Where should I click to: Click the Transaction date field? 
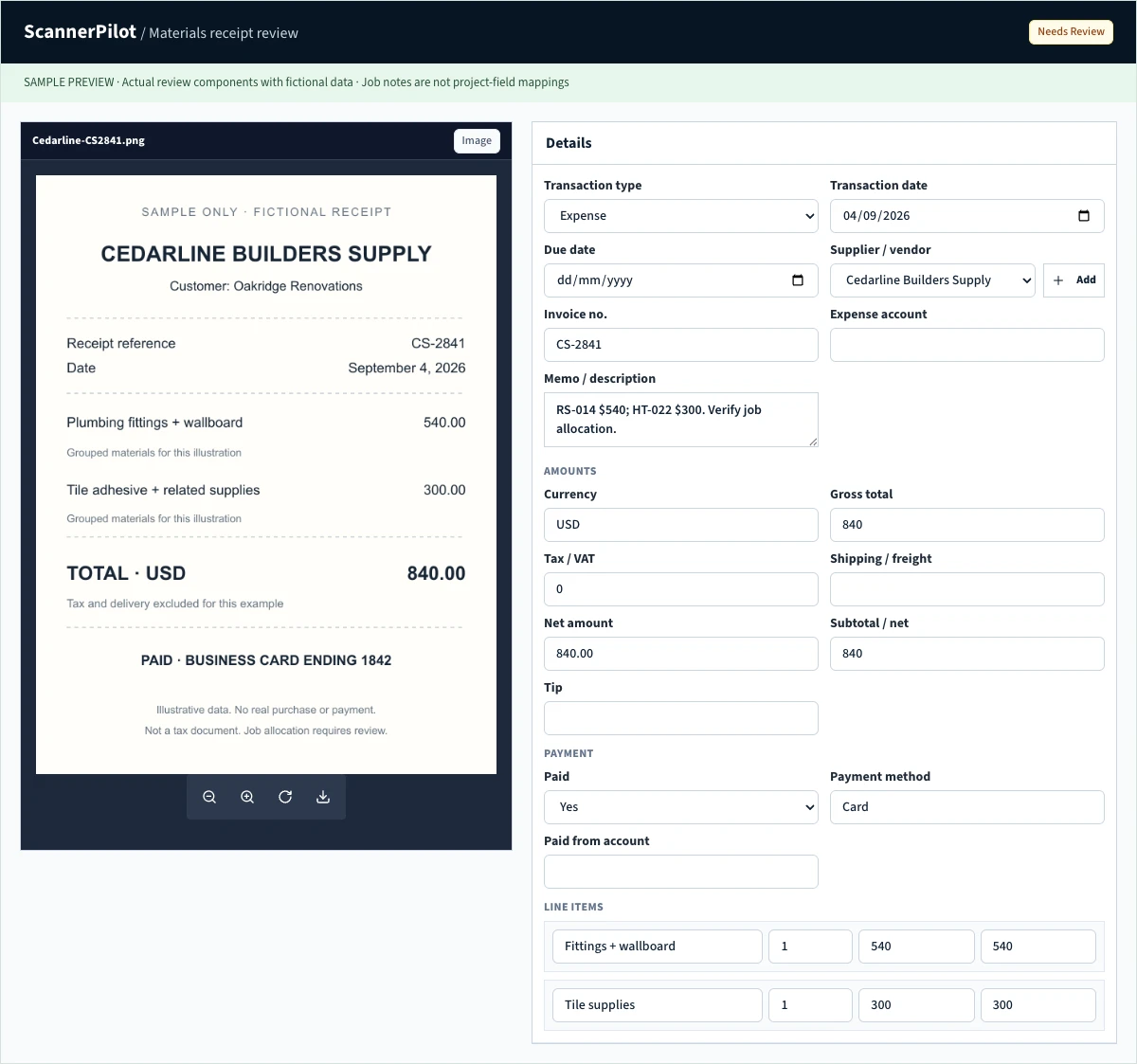pyautogui.click(x=967, y=216)
